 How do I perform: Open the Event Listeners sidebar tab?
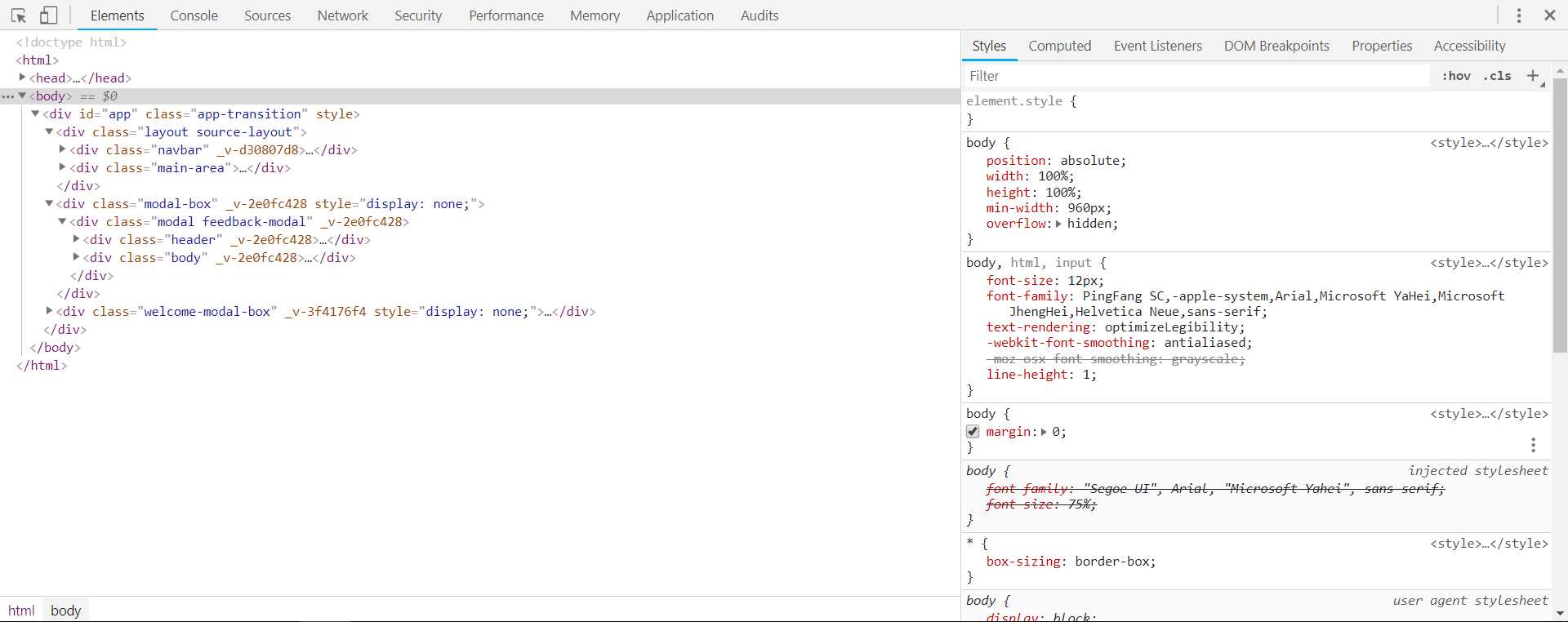coord(1158,47)
